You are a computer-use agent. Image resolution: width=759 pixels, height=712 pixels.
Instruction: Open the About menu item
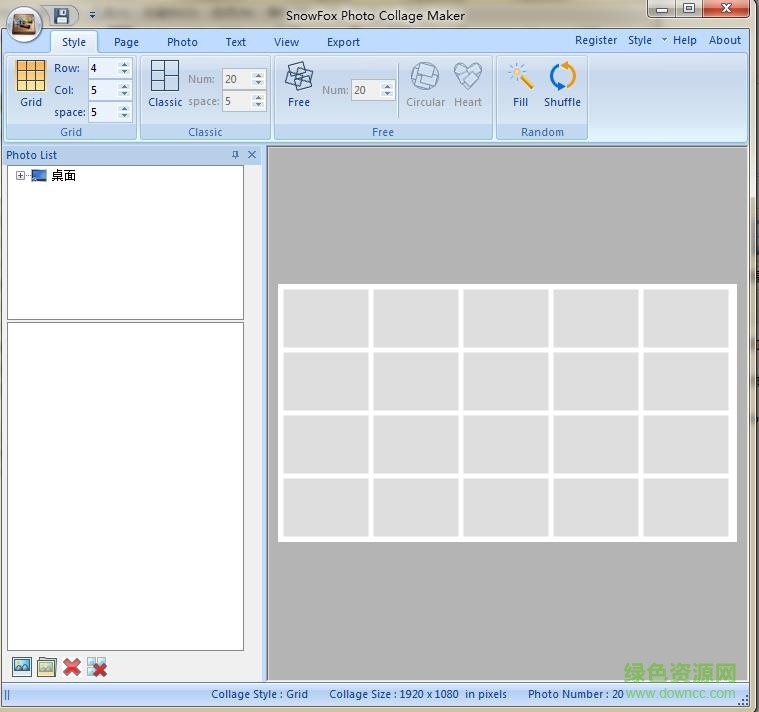click(x=725, y=41)
